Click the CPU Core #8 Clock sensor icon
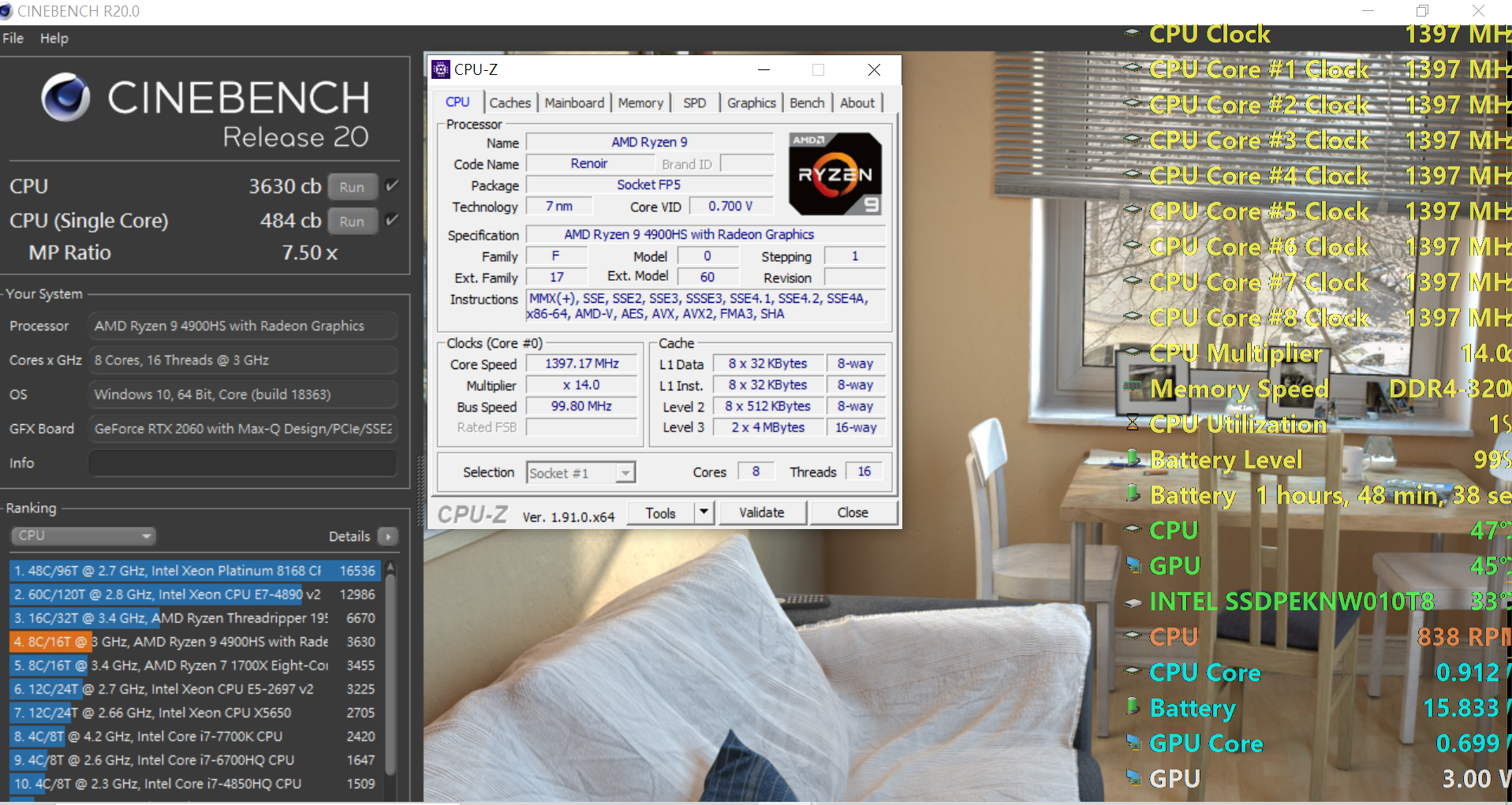The width and height of the screenshot is (1512, 805). tap(1133, 317)
